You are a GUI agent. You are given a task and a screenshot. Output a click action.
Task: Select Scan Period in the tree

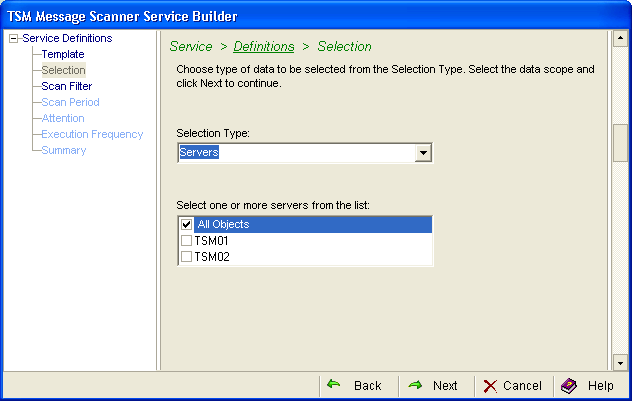(x=71, y=102)
